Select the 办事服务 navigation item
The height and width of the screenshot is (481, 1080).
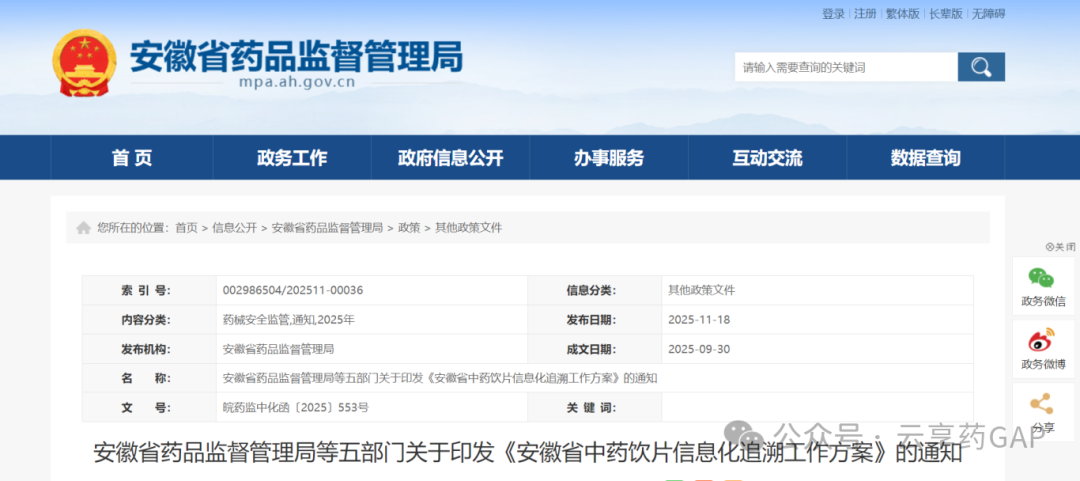coord(609,158)
